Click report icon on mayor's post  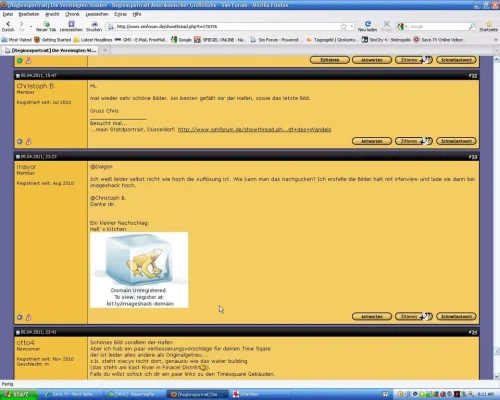(x=29, y=317)
